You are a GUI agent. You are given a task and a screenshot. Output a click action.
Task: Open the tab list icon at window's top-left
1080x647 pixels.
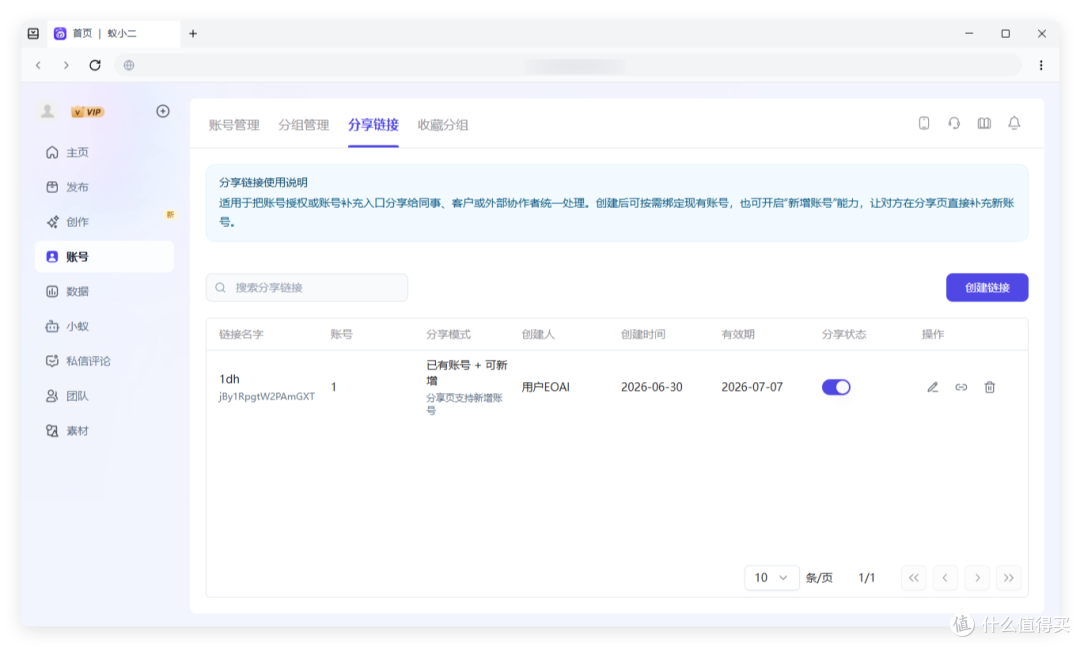pyautogui.click(x=33, y=33)
